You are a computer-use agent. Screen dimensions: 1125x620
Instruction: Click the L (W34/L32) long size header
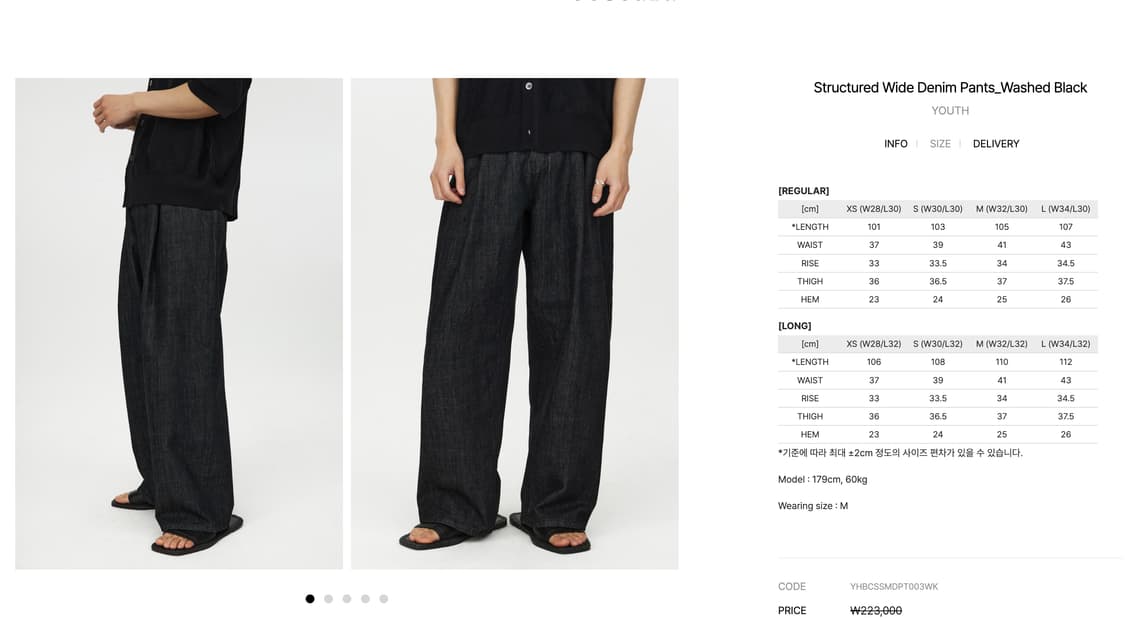tap(1065, 344)
